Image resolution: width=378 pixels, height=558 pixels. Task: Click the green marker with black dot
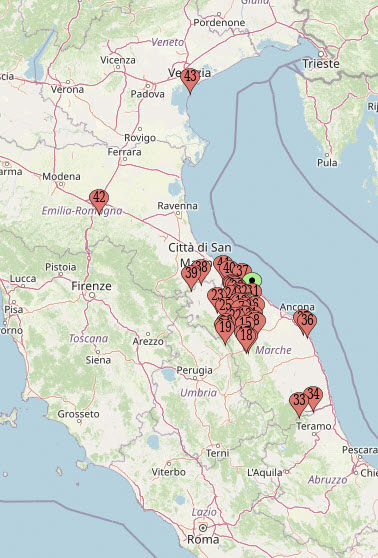(x=252, y=280)
